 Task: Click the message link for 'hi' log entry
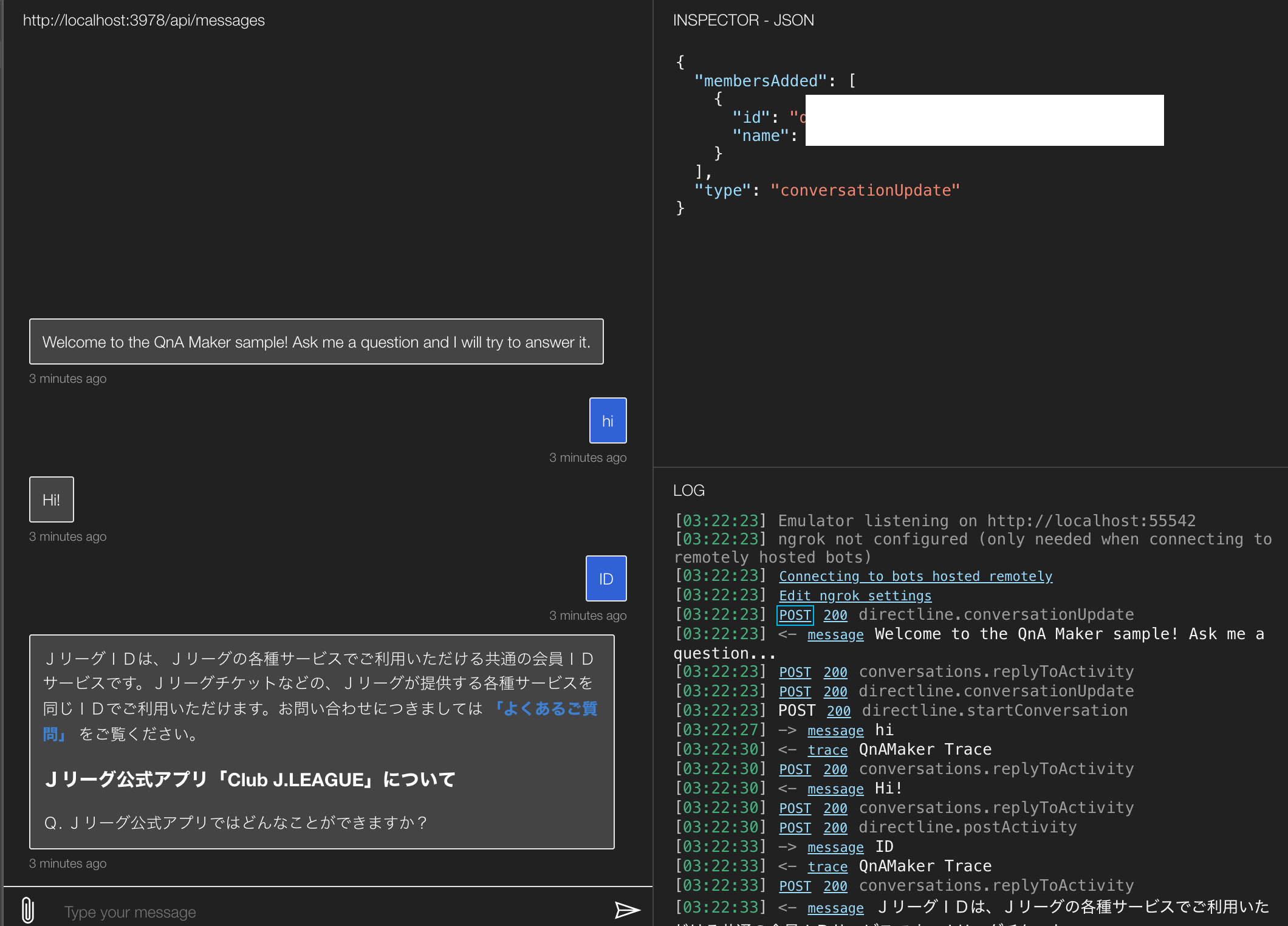click(x=835, y=730)
